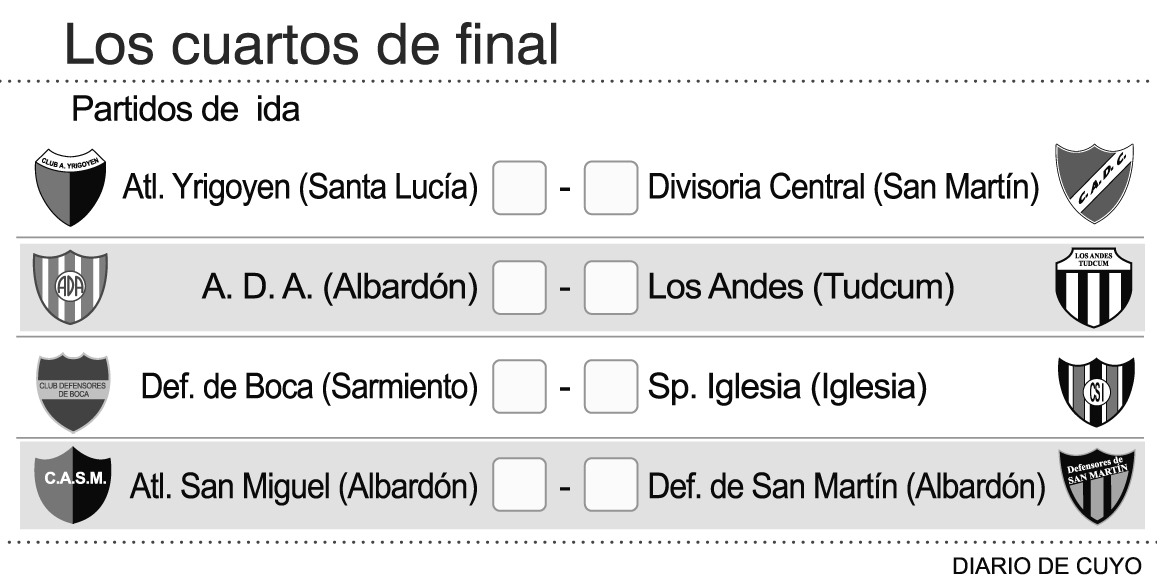Select the C.A.S.M. San Miguel badge
1157x588 pixels.
tap(71, 487)
